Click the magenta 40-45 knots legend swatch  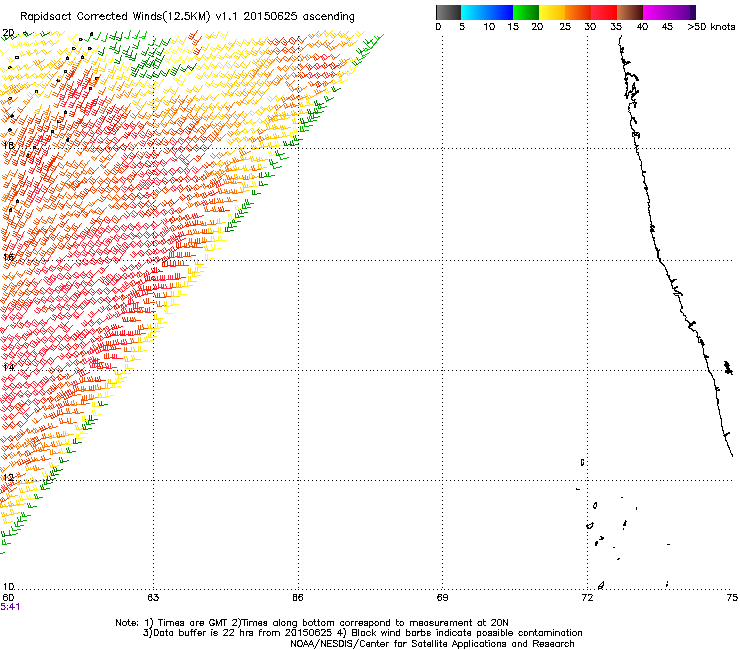point(656,12)
